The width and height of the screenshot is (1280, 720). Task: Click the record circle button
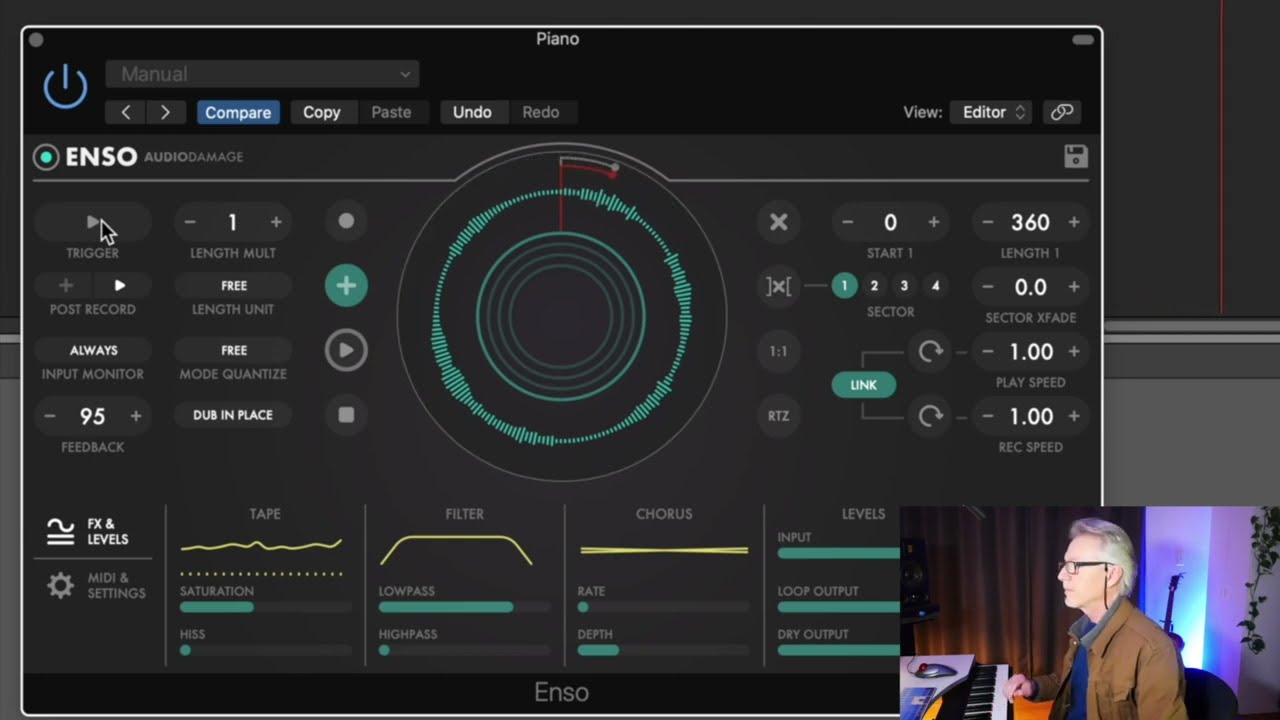[346, 221]
